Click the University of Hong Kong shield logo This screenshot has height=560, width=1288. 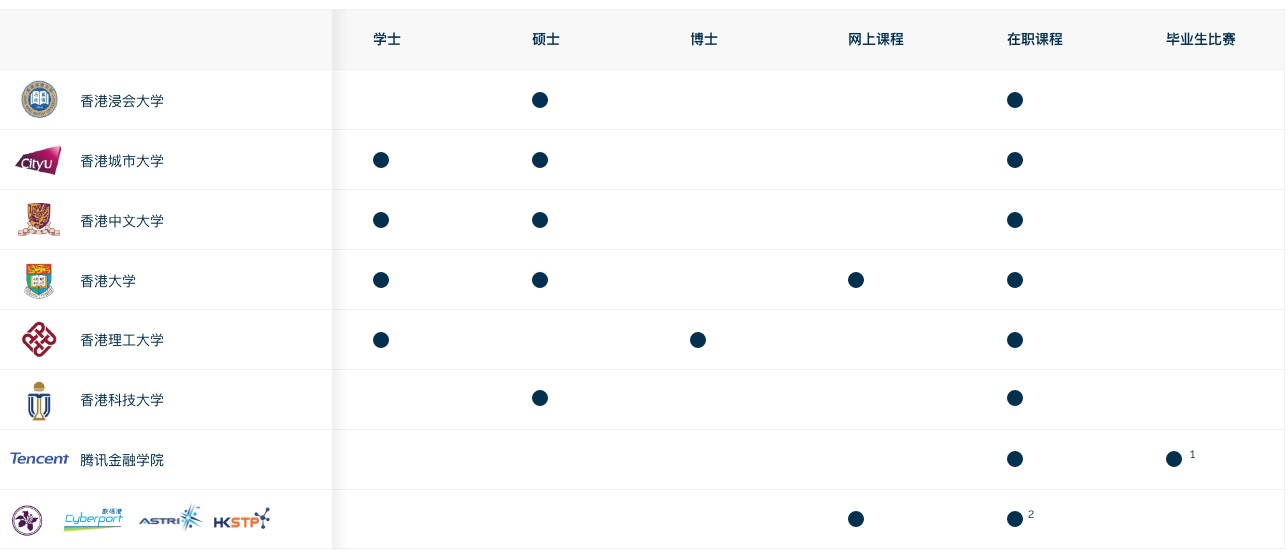(39, 280)
